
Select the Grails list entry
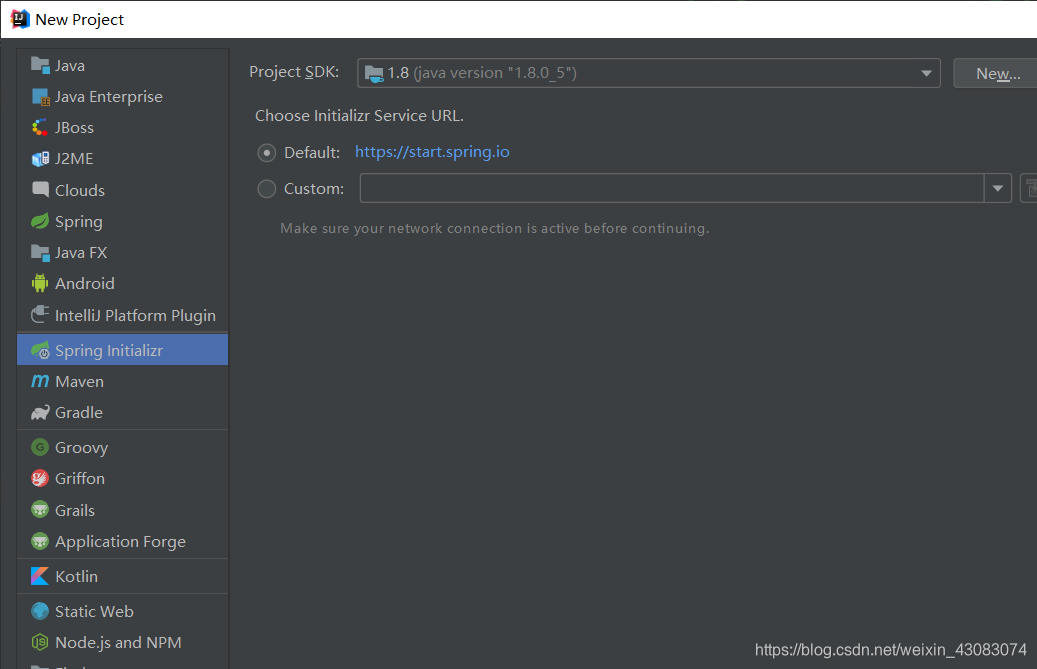pos(123,510)
